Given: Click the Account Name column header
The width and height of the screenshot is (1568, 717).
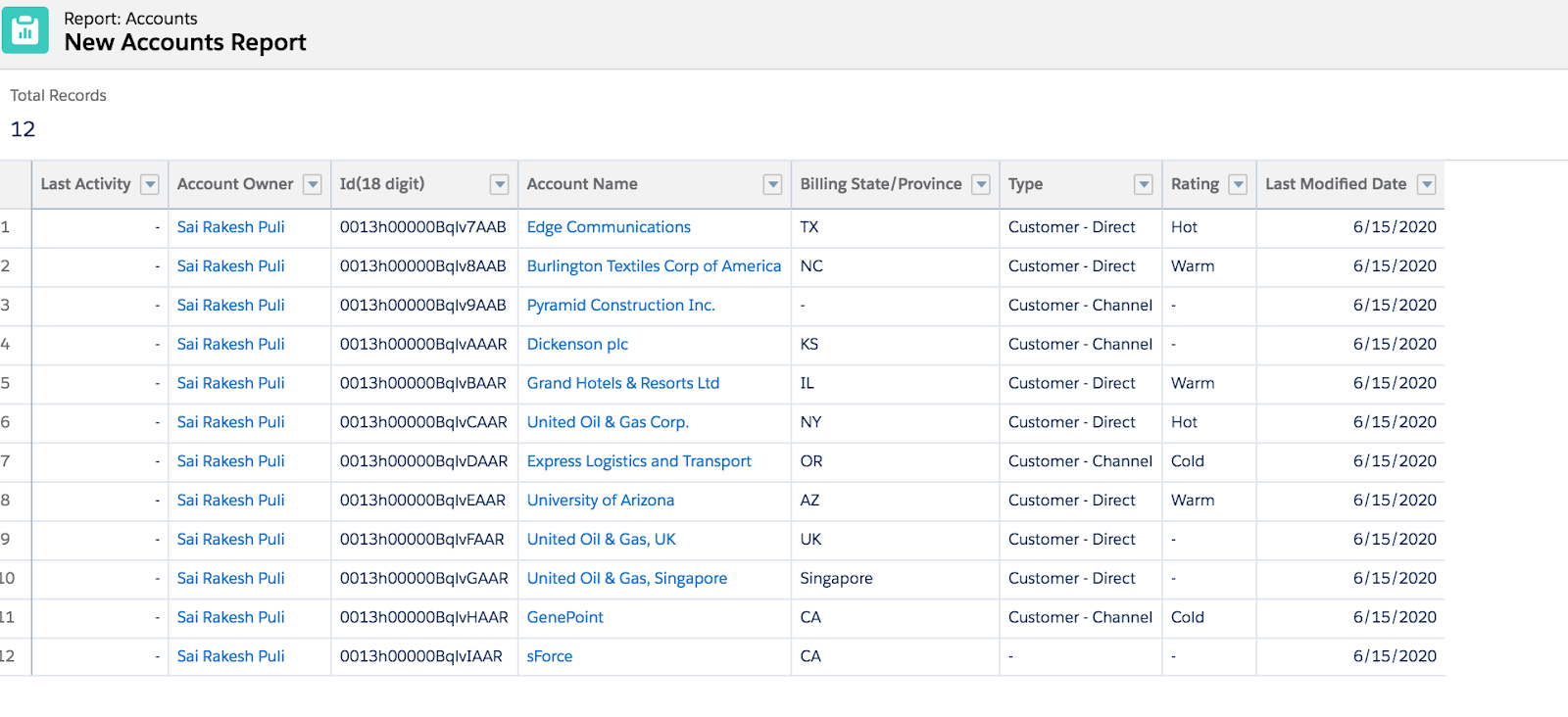Looking at the screenshot, I should [x=582, y=184].
